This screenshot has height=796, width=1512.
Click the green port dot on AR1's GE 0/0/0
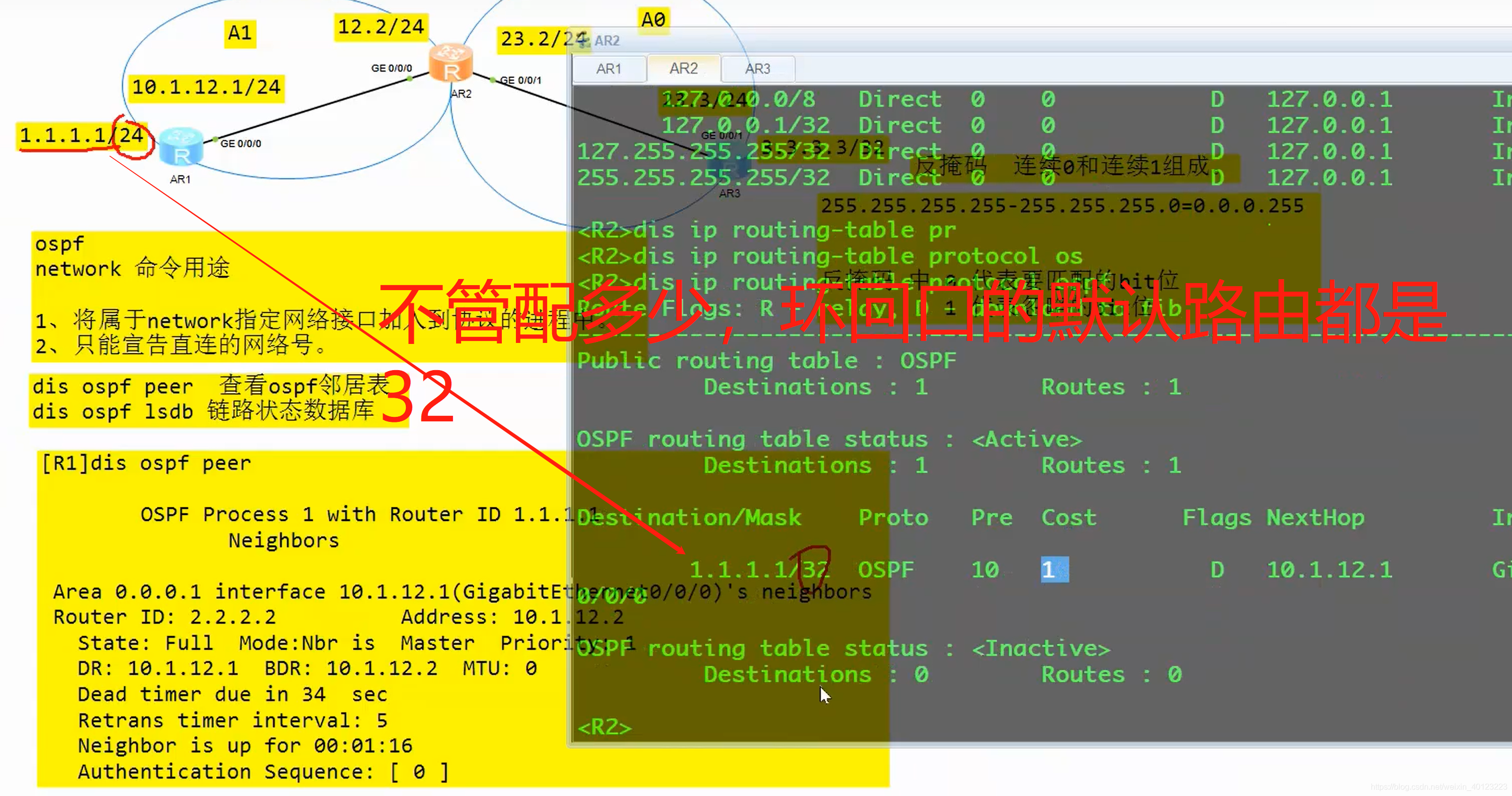click(x=215, y=140)
